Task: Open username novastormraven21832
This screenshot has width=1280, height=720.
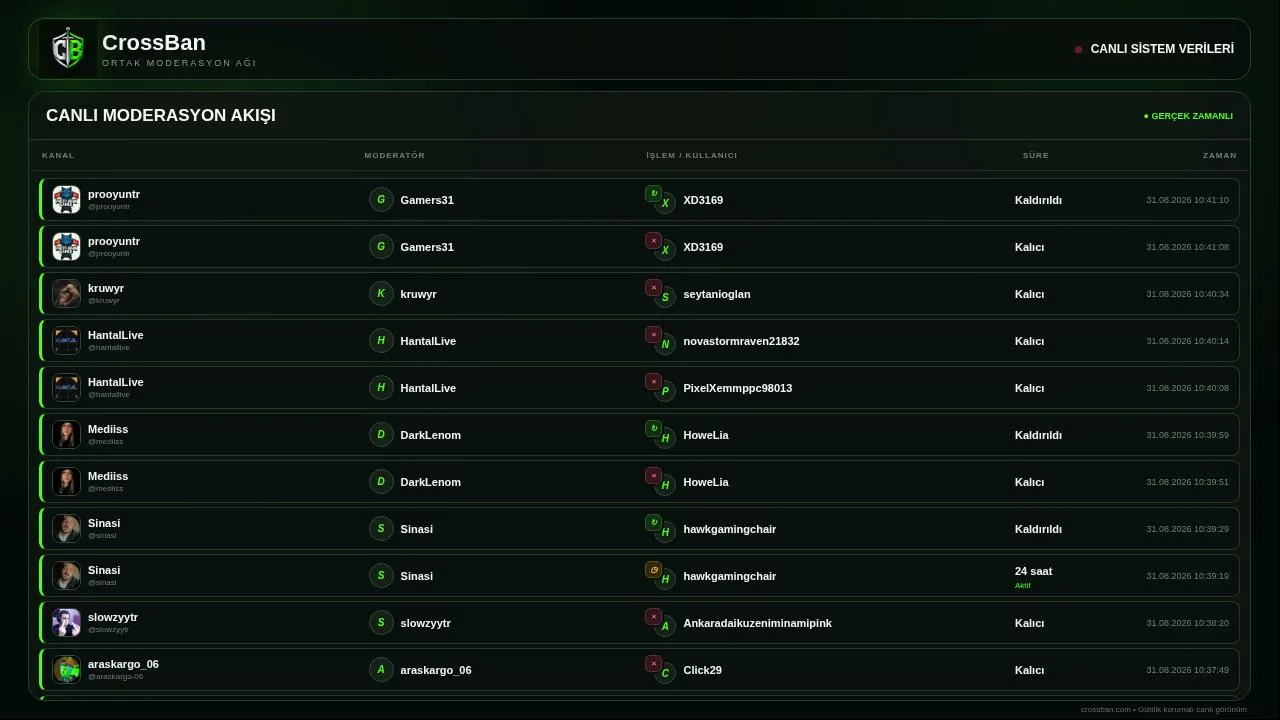Action: click(x=742, y=341)
